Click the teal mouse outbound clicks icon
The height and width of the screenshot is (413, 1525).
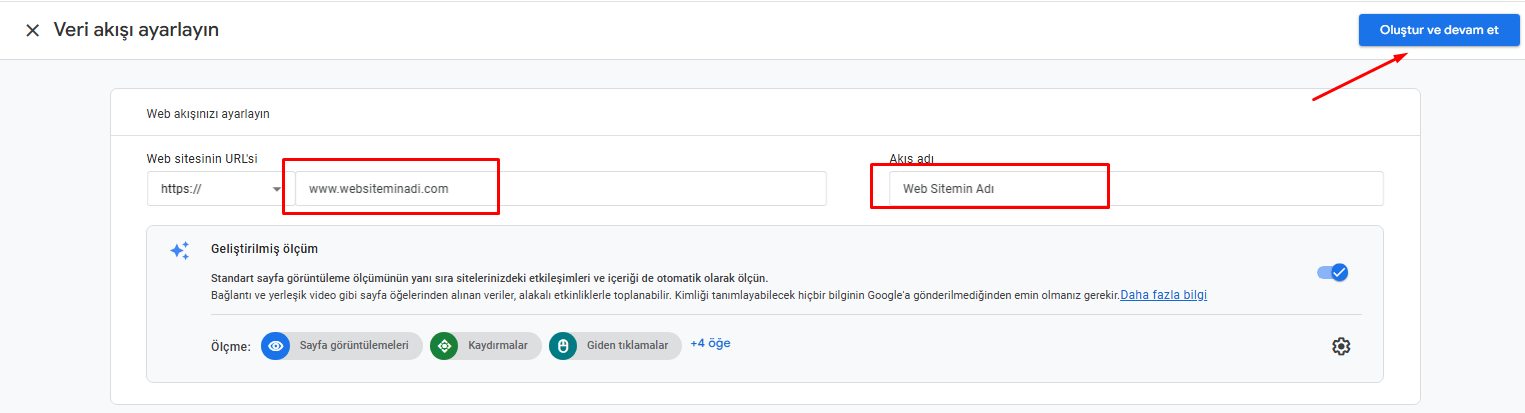pos(563,346)
